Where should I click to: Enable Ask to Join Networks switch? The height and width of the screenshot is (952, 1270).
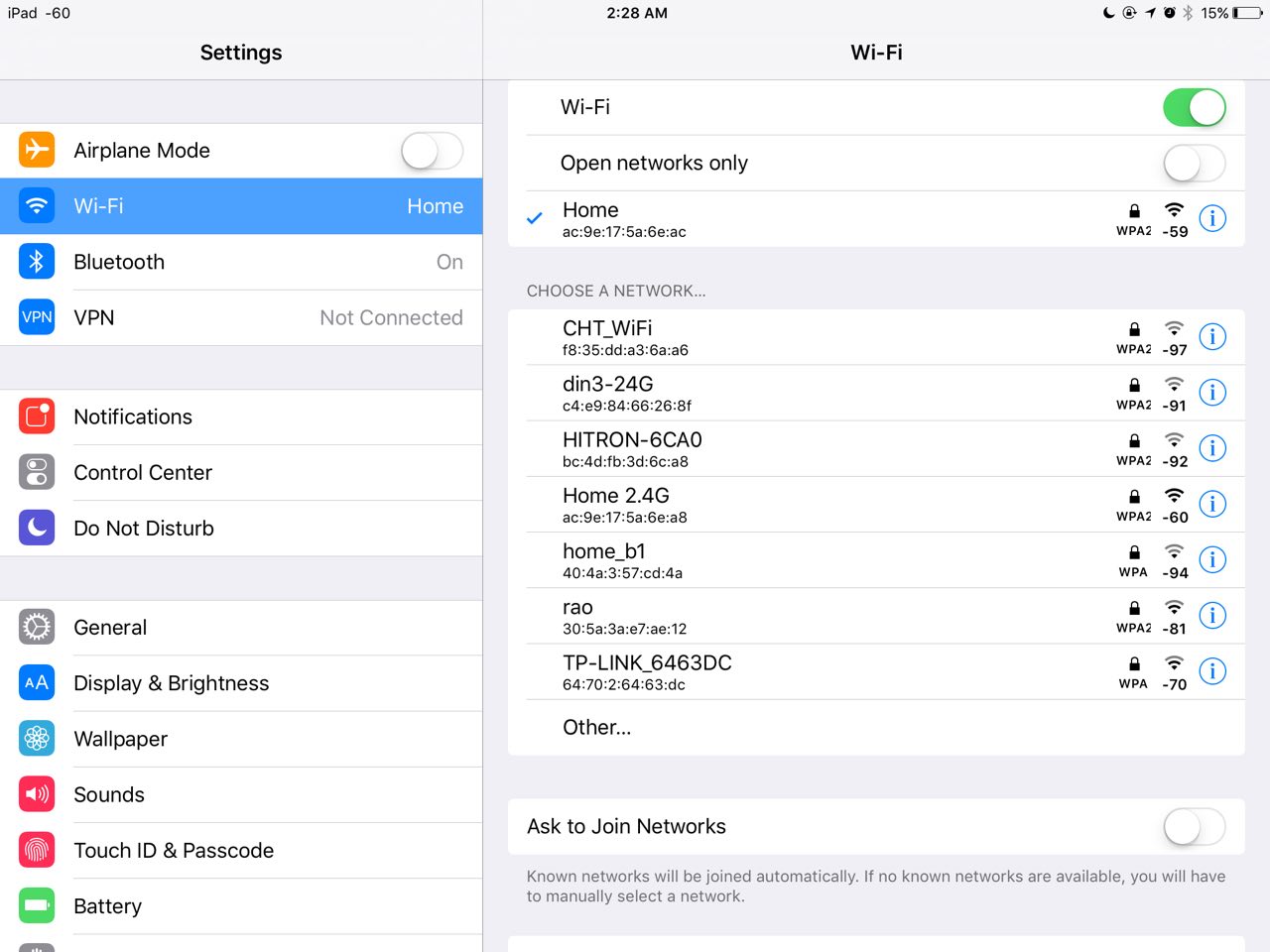(1195, 827)
